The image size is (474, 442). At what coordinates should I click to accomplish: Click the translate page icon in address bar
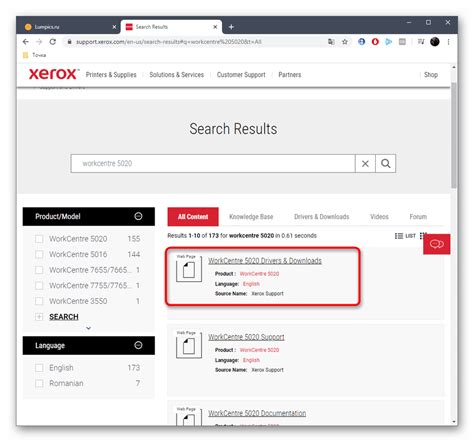(331, 42)
